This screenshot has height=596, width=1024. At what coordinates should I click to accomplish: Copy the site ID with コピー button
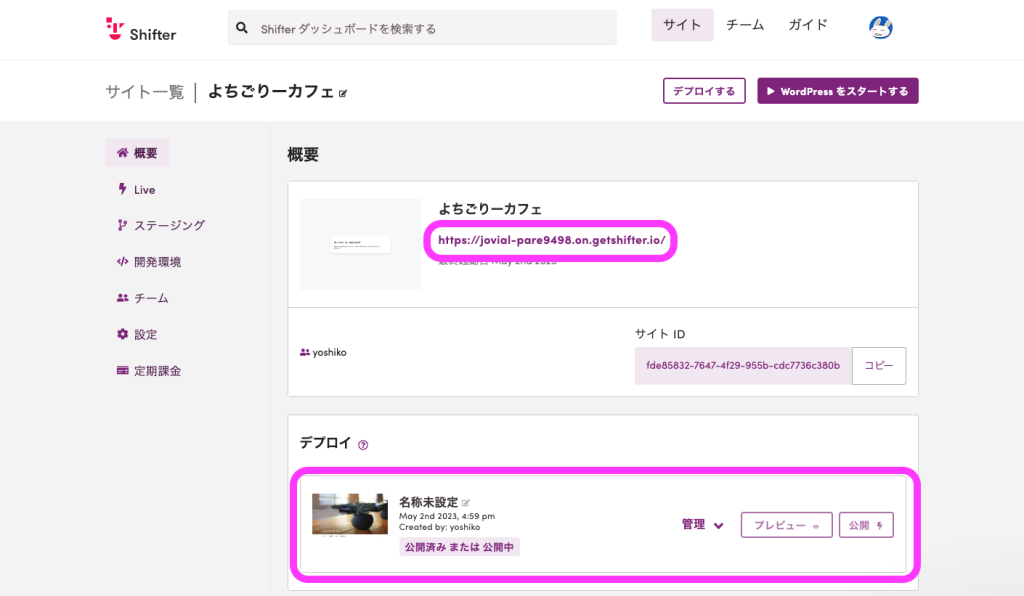[879, 366]
